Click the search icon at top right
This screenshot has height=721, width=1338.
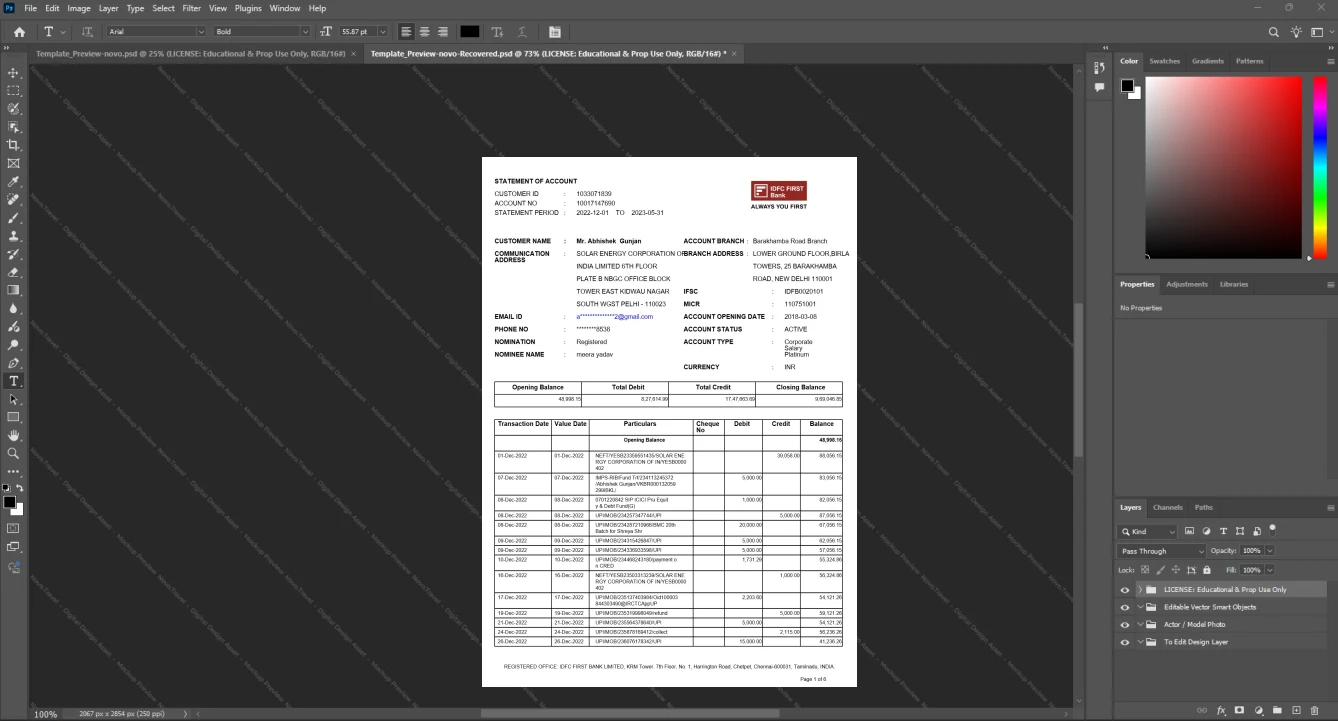[1274, 32]
